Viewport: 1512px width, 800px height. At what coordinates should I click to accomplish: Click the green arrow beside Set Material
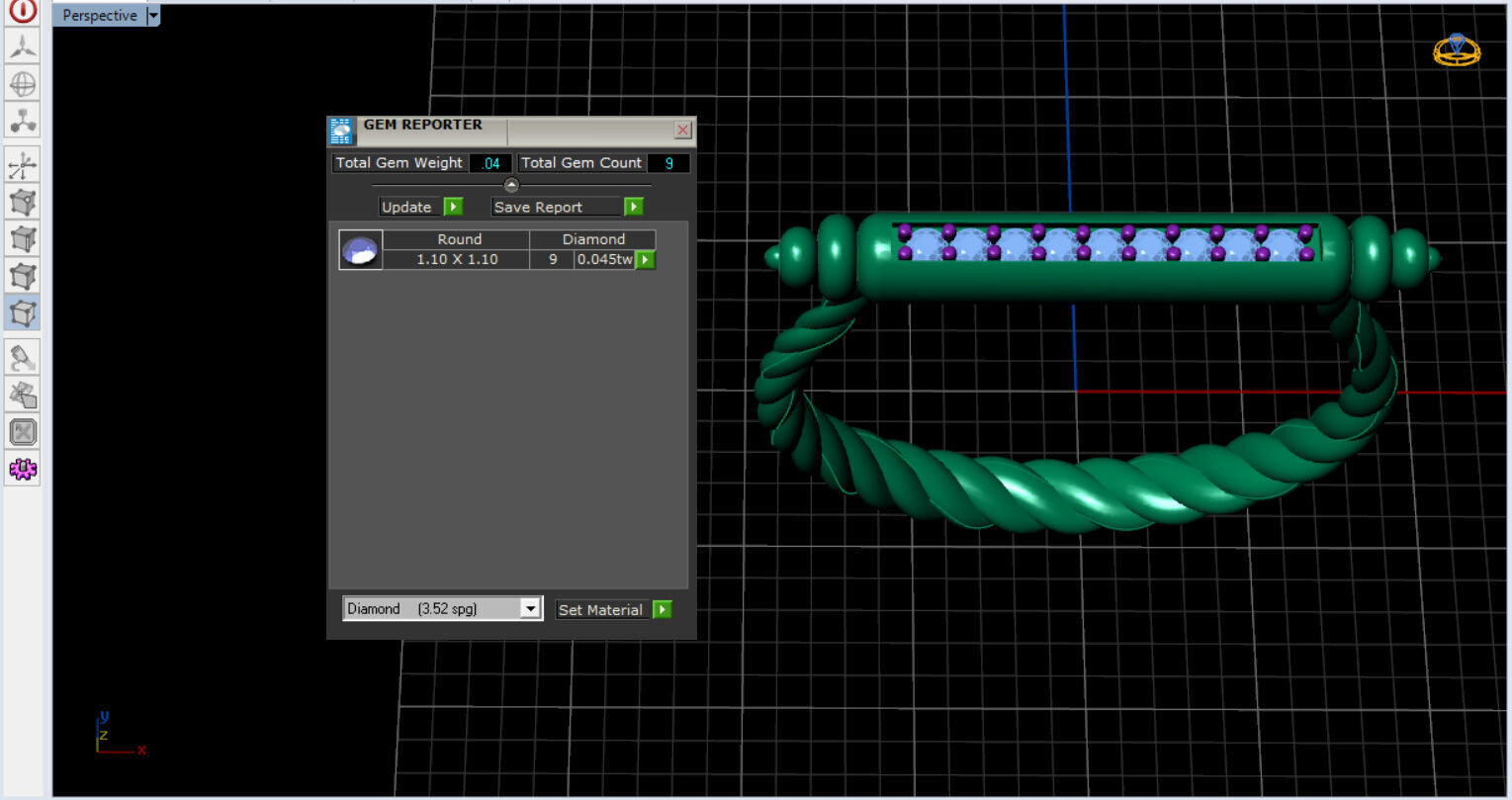point(663,610)
